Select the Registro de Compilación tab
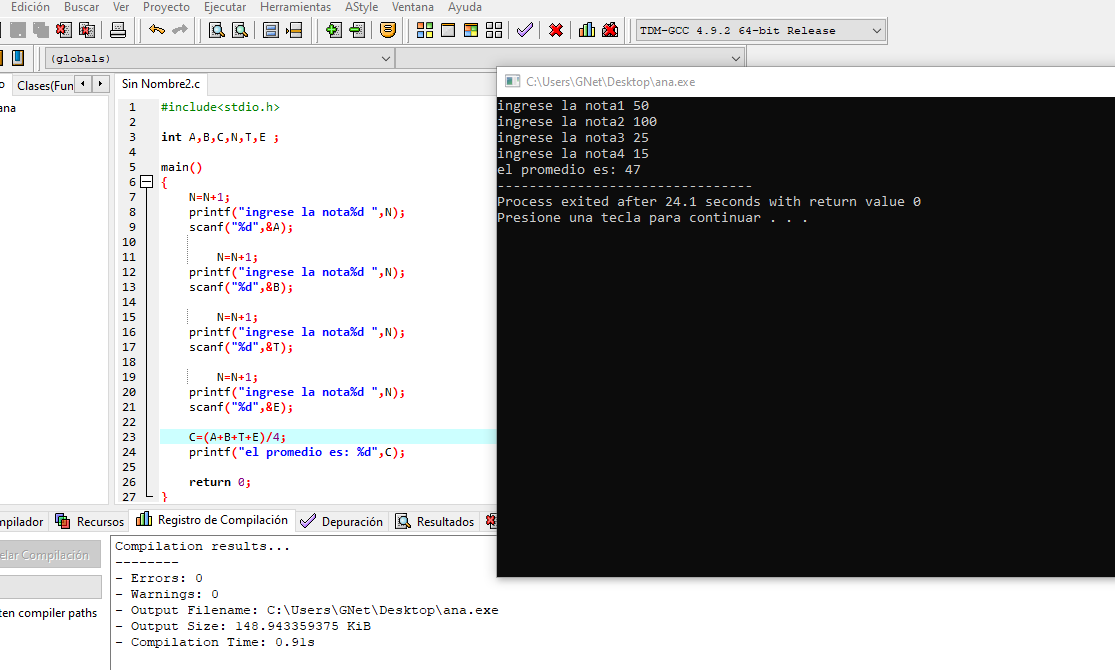1115x670 pixels. click(212, 520)
